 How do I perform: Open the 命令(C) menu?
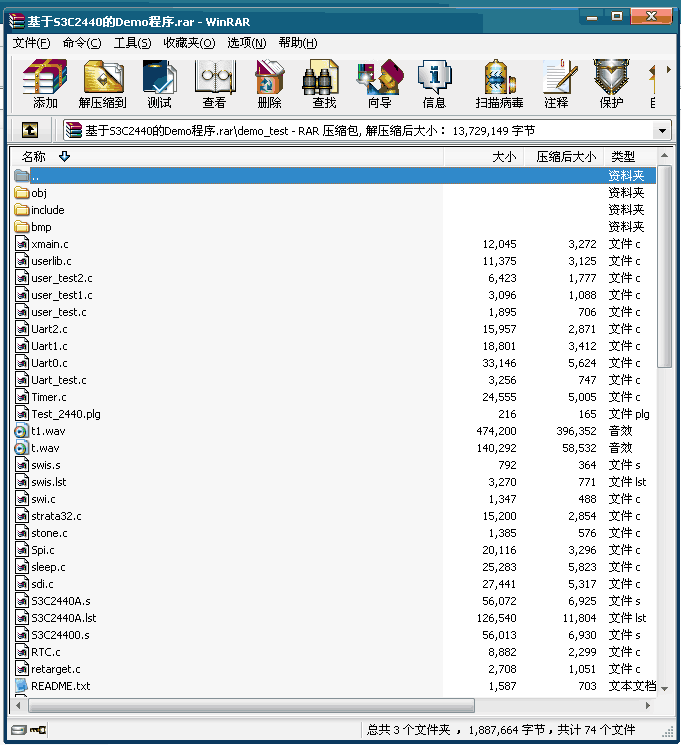pyautogui.click(x=82, y=43)
